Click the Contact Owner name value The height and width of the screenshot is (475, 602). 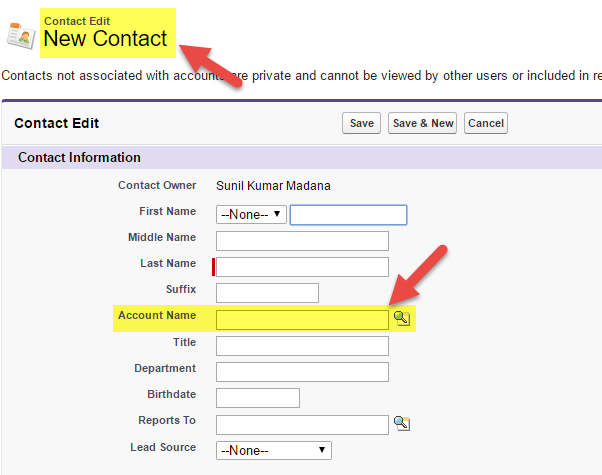273,185
